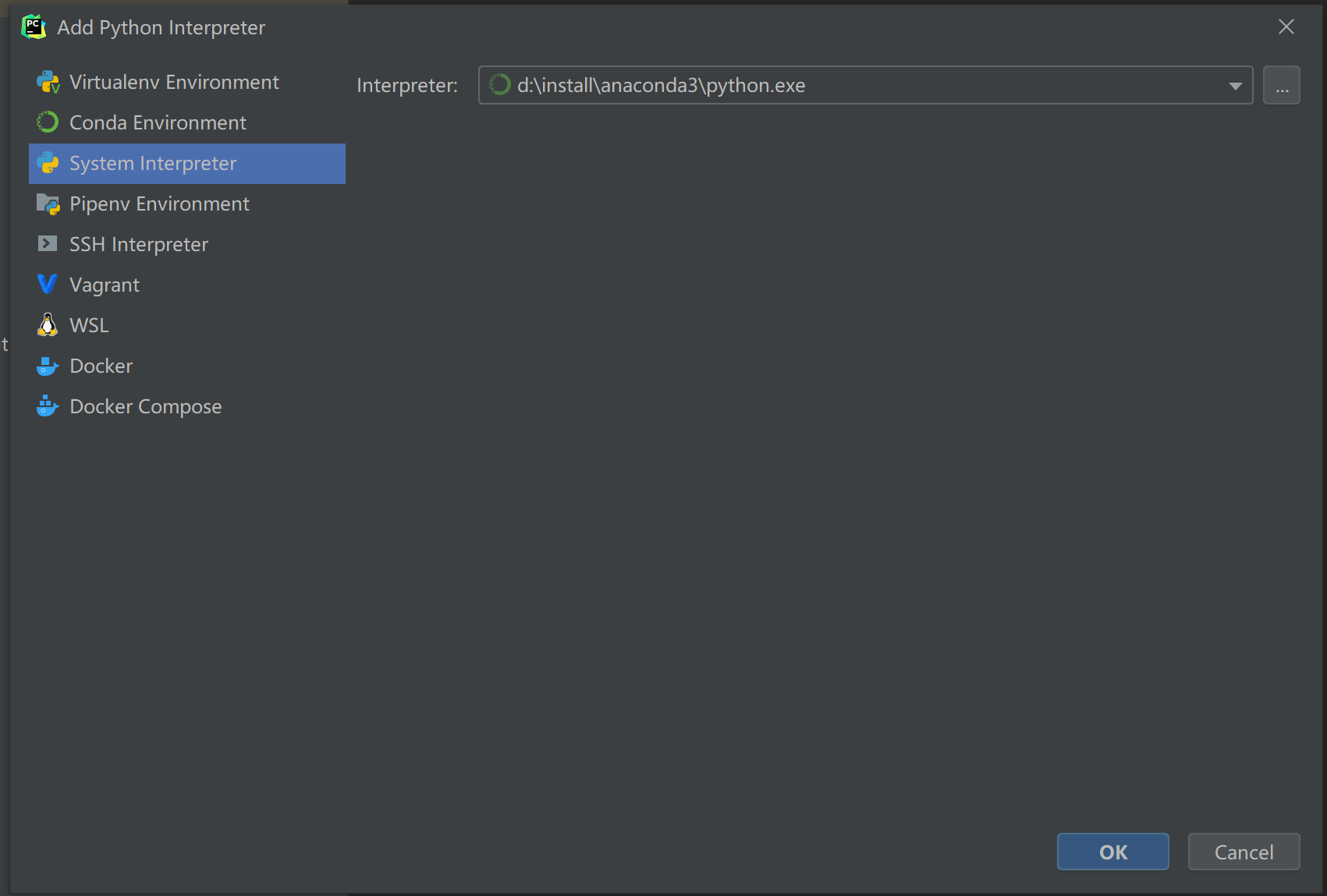
Task: Pick Docker Compose interpreter type
Action: 187,406
